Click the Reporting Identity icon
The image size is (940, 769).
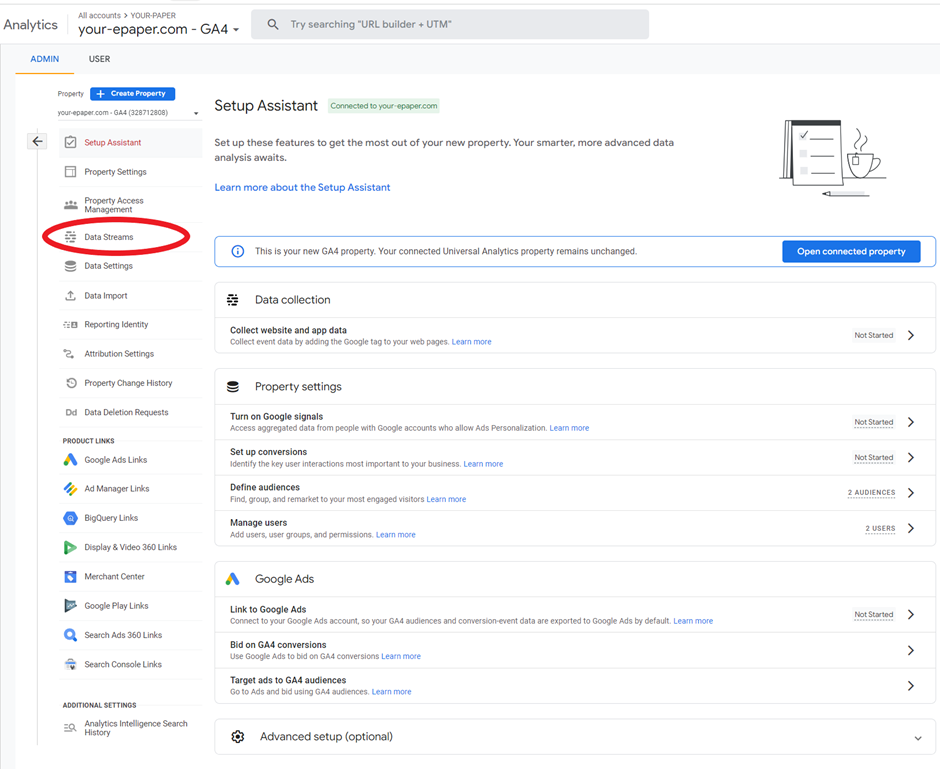pyautogui.click(x=70, y=324)
